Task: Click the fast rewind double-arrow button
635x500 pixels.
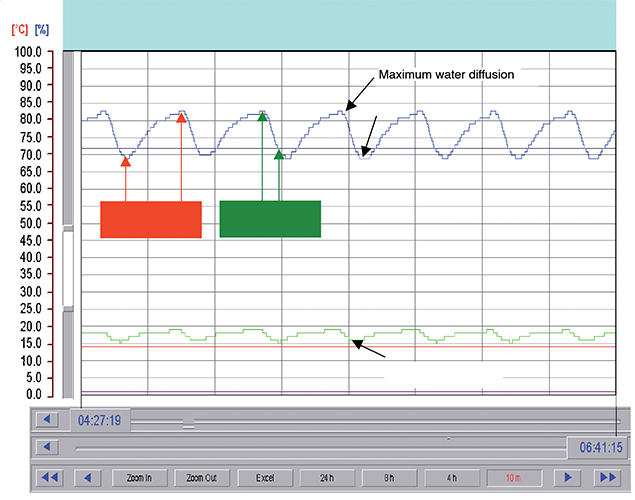Action: tap(49, 478)
